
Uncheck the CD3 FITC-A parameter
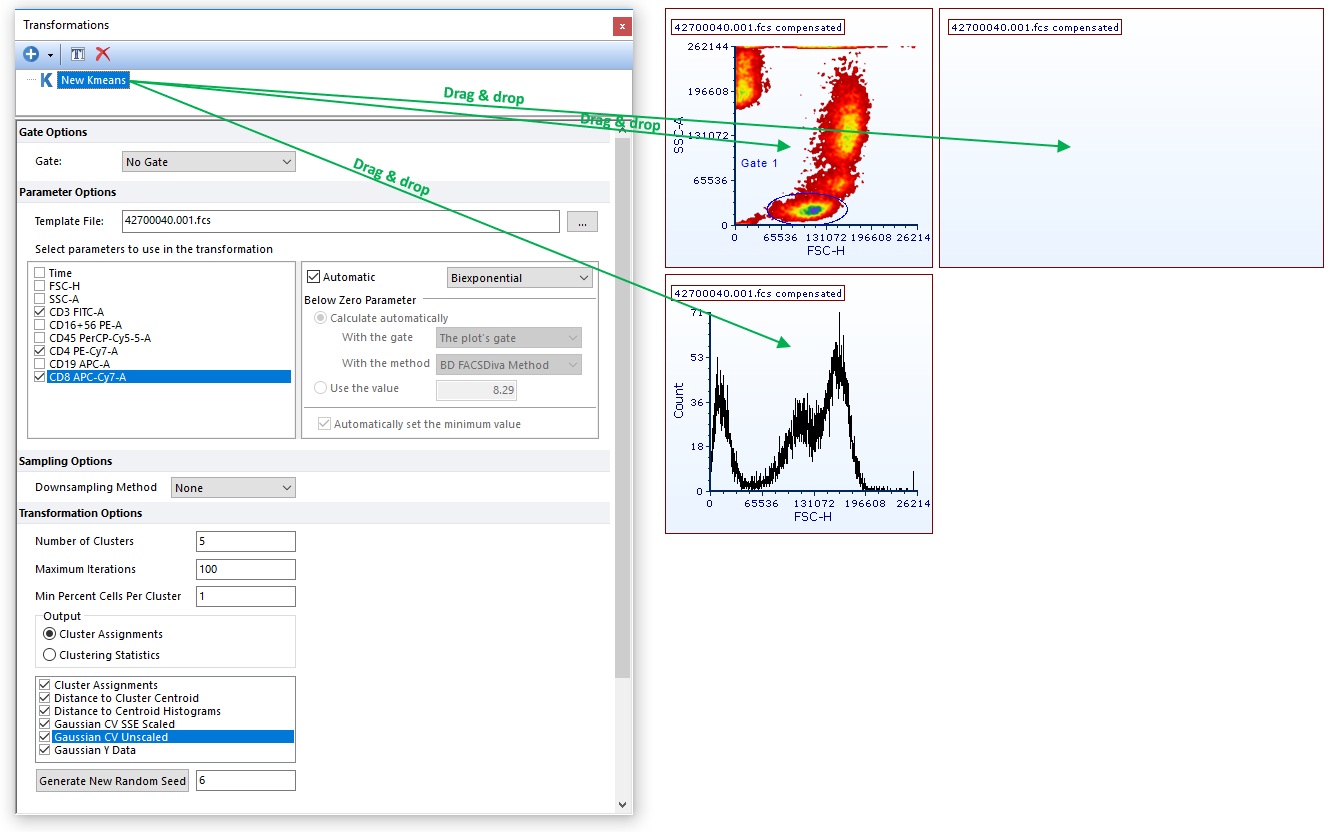click(39, 312)
